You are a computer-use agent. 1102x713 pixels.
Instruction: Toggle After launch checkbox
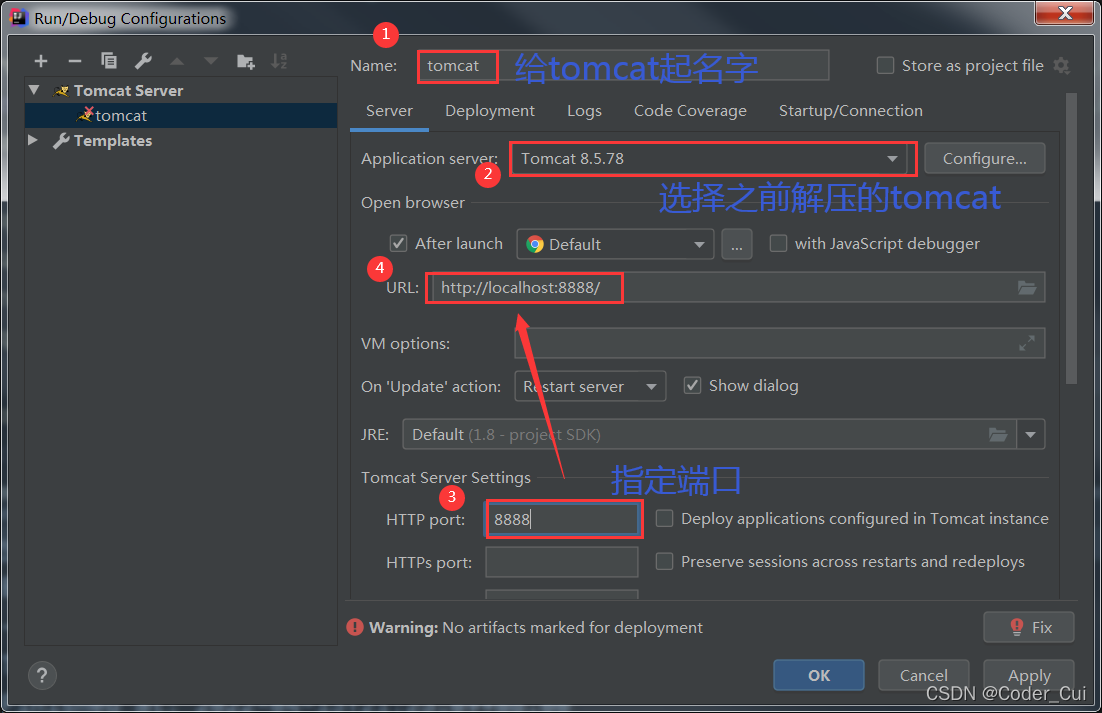coord(398,243)
